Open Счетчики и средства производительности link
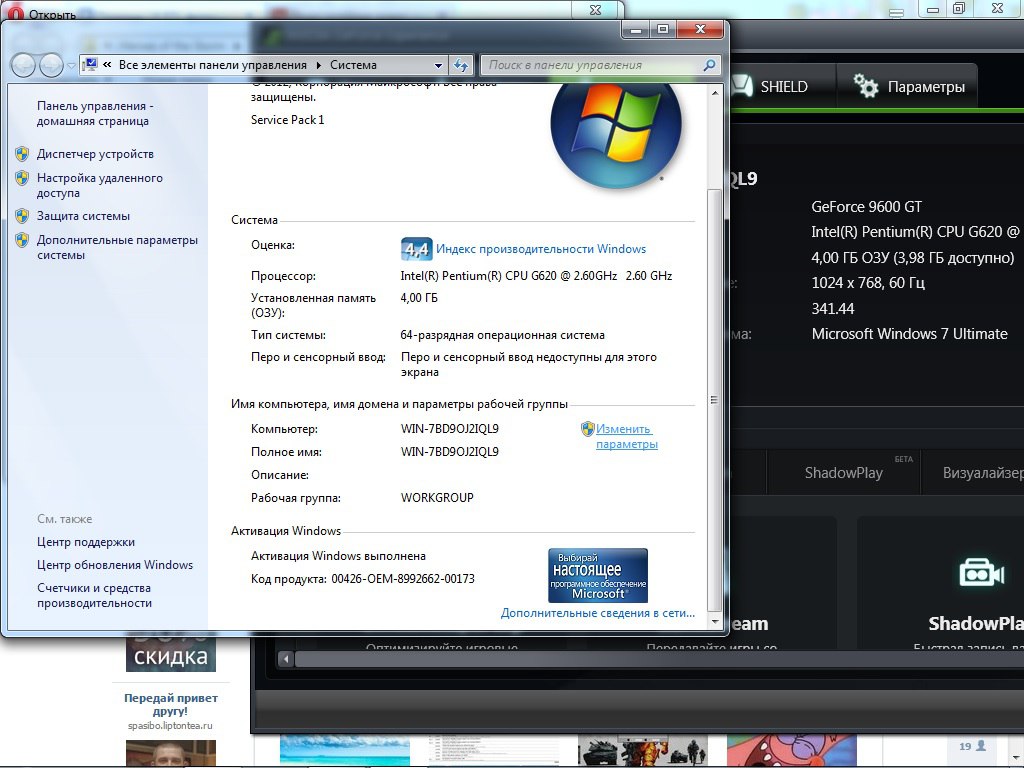 click(x=94, y=596)
